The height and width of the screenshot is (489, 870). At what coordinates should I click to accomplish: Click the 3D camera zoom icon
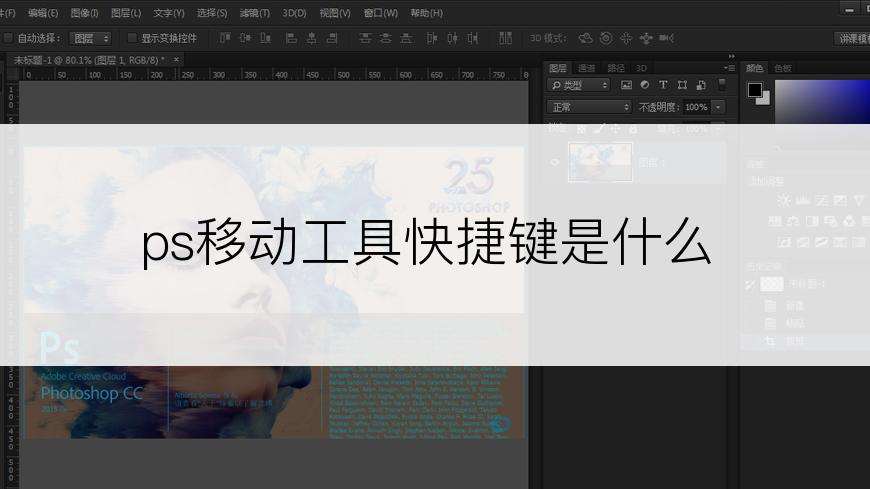(x=667, y=38)
